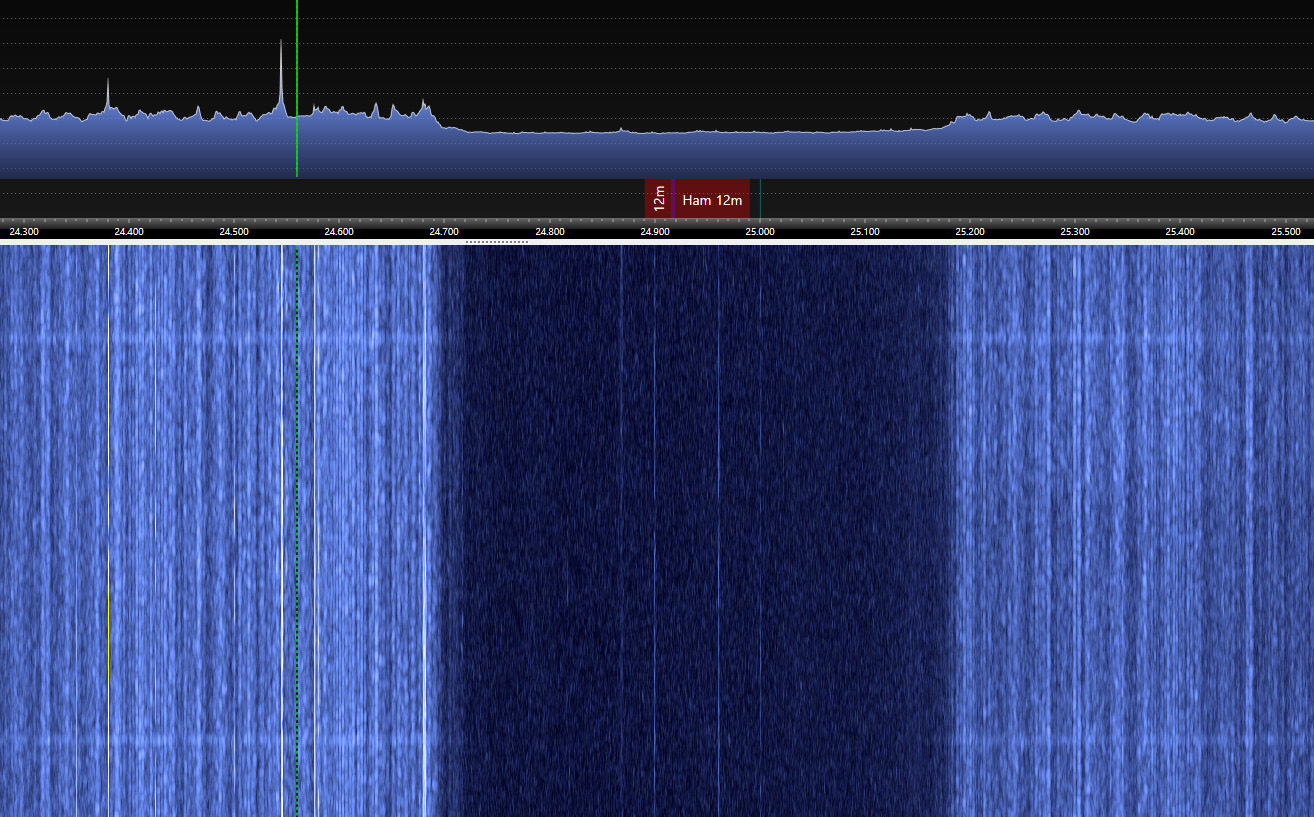Viewport: 1314px width, 817px height.
Task: Click the 25.200 frequency scale label
Action: point(970,232)
